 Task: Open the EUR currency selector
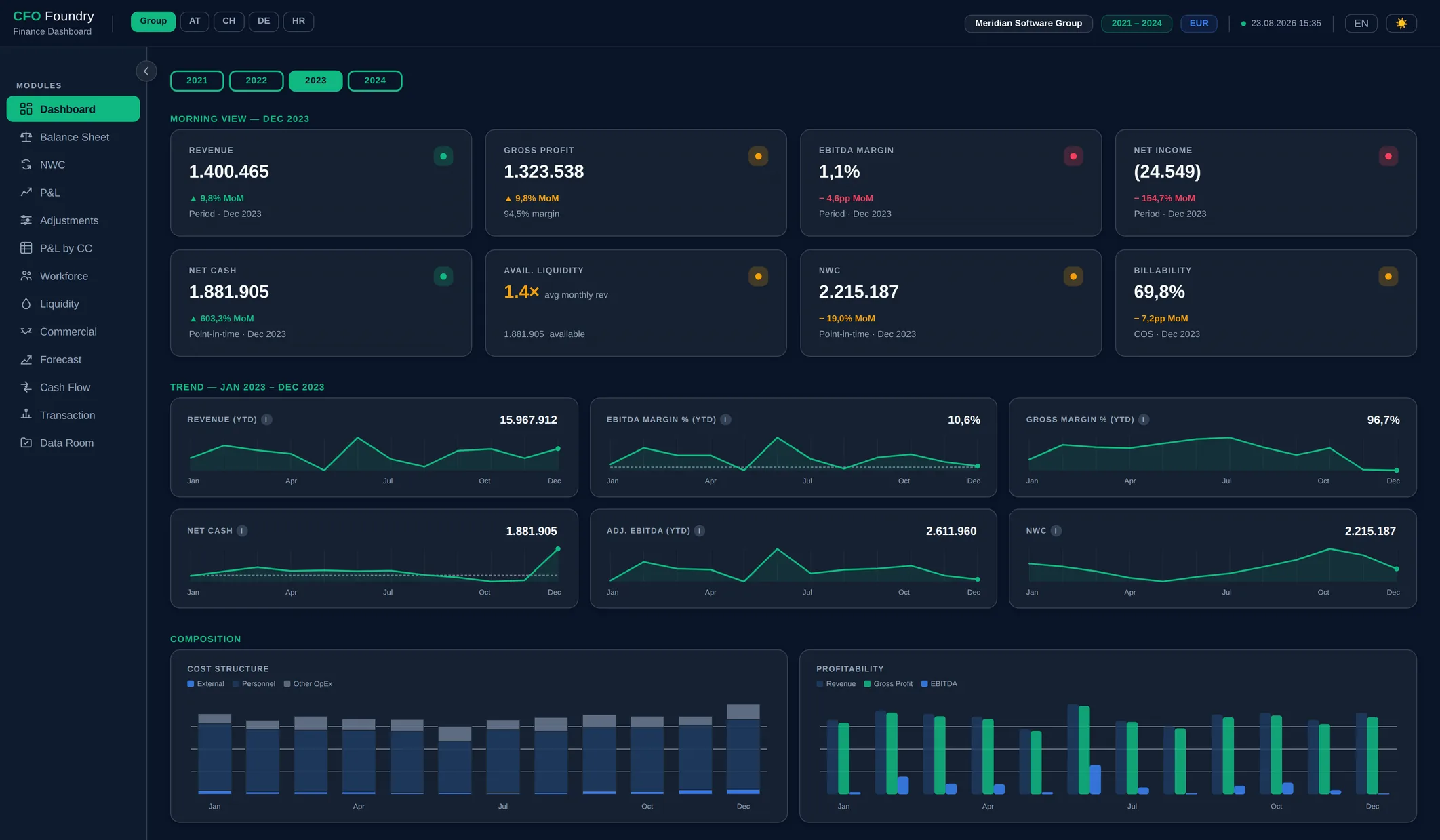[1199, 23]
